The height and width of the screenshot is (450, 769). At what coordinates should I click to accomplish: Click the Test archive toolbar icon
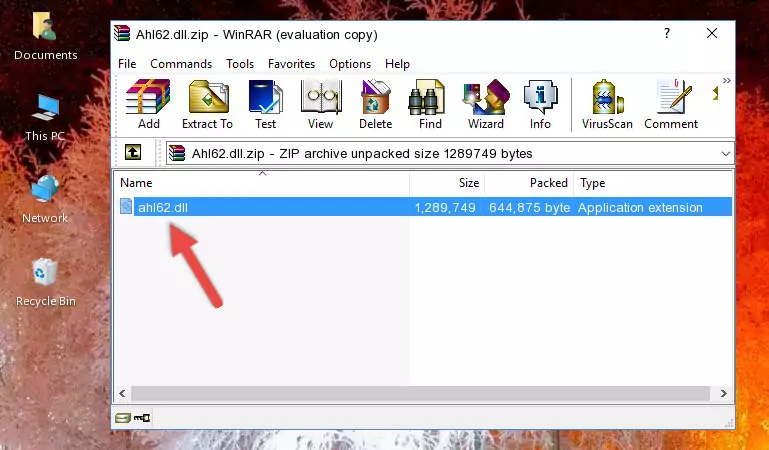pyautogui.click(x=265, y=104)
